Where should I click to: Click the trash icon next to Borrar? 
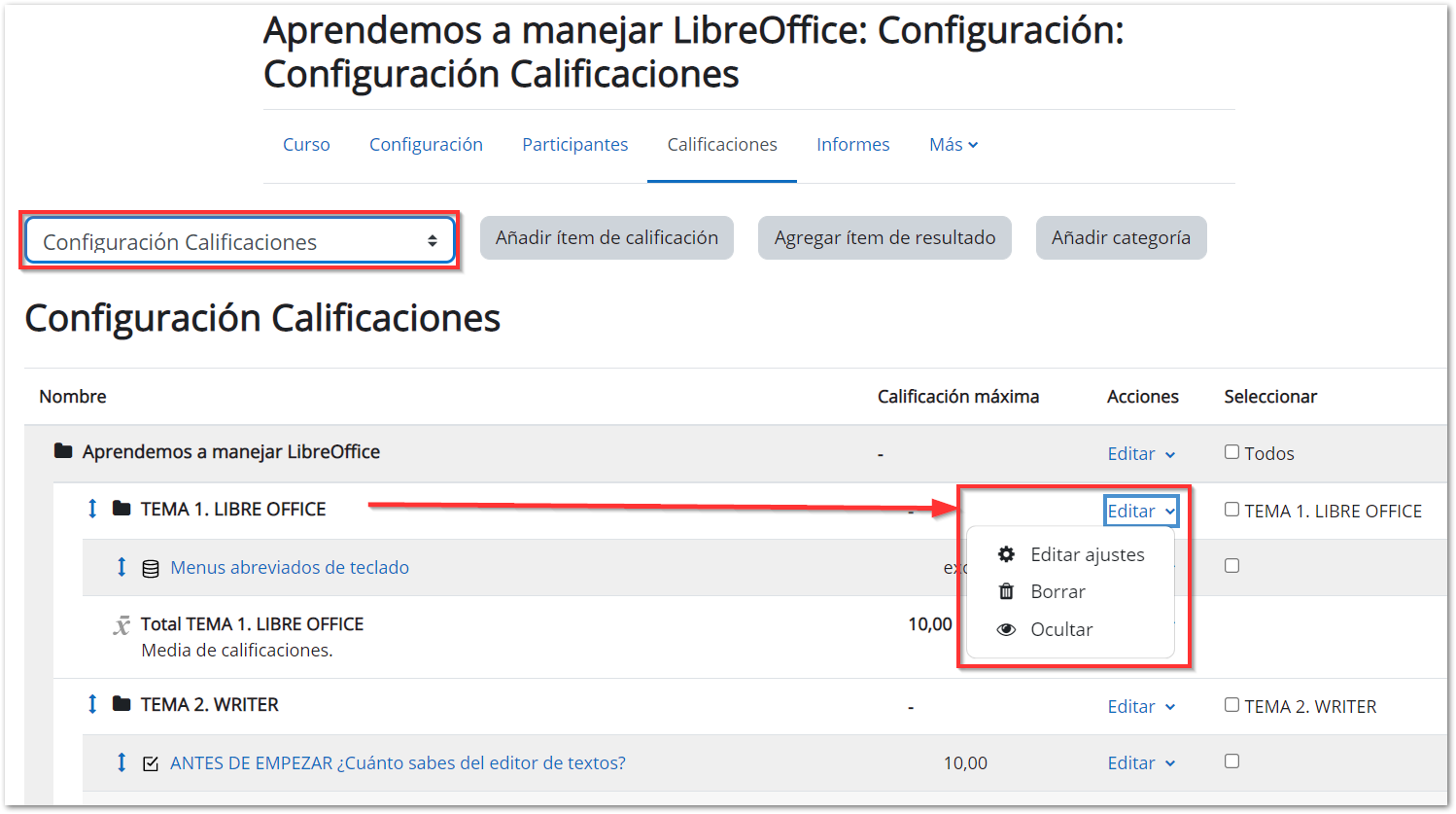coord(1006,591)
